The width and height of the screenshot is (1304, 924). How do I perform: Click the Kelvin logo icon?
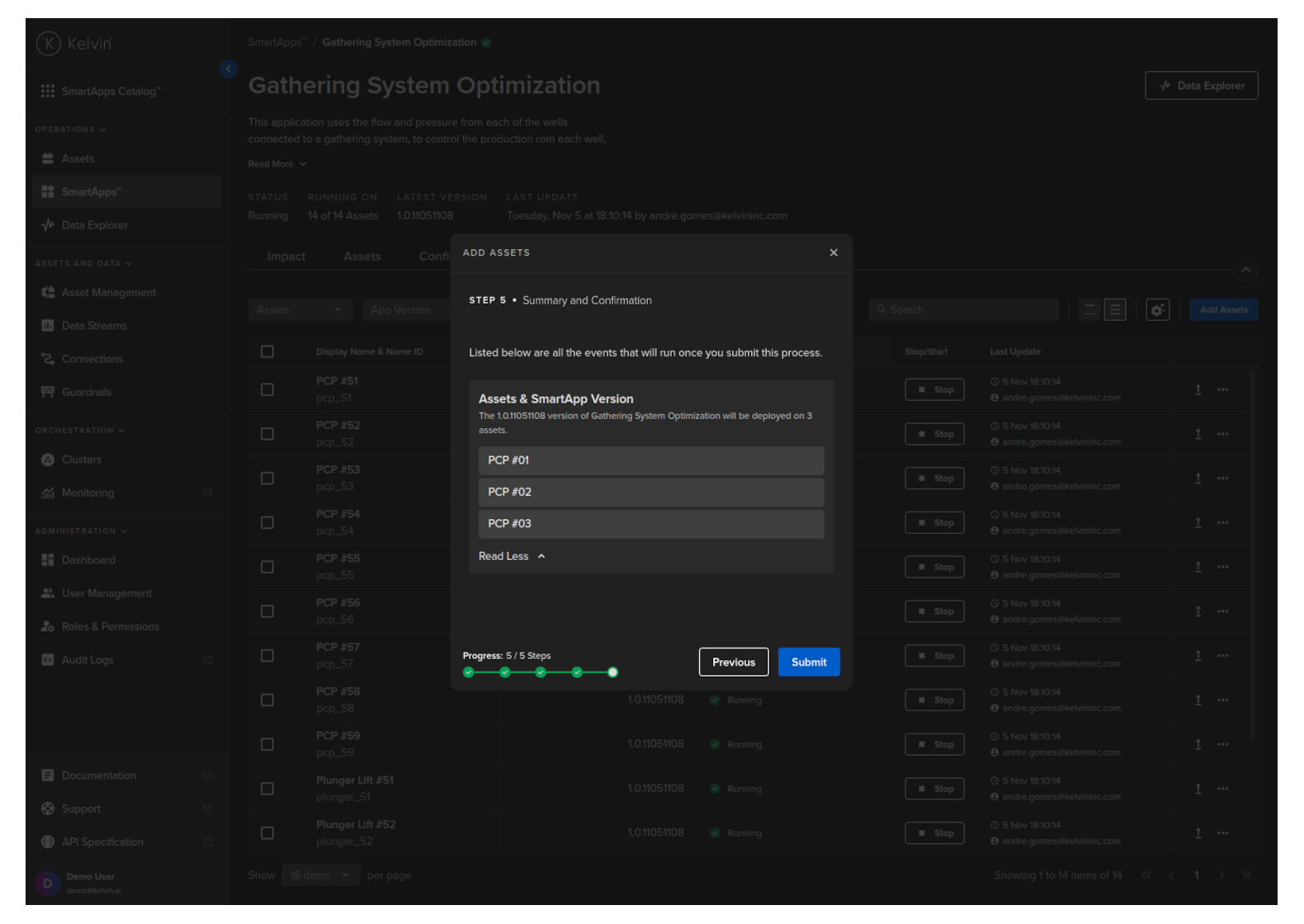click(49, 44)
